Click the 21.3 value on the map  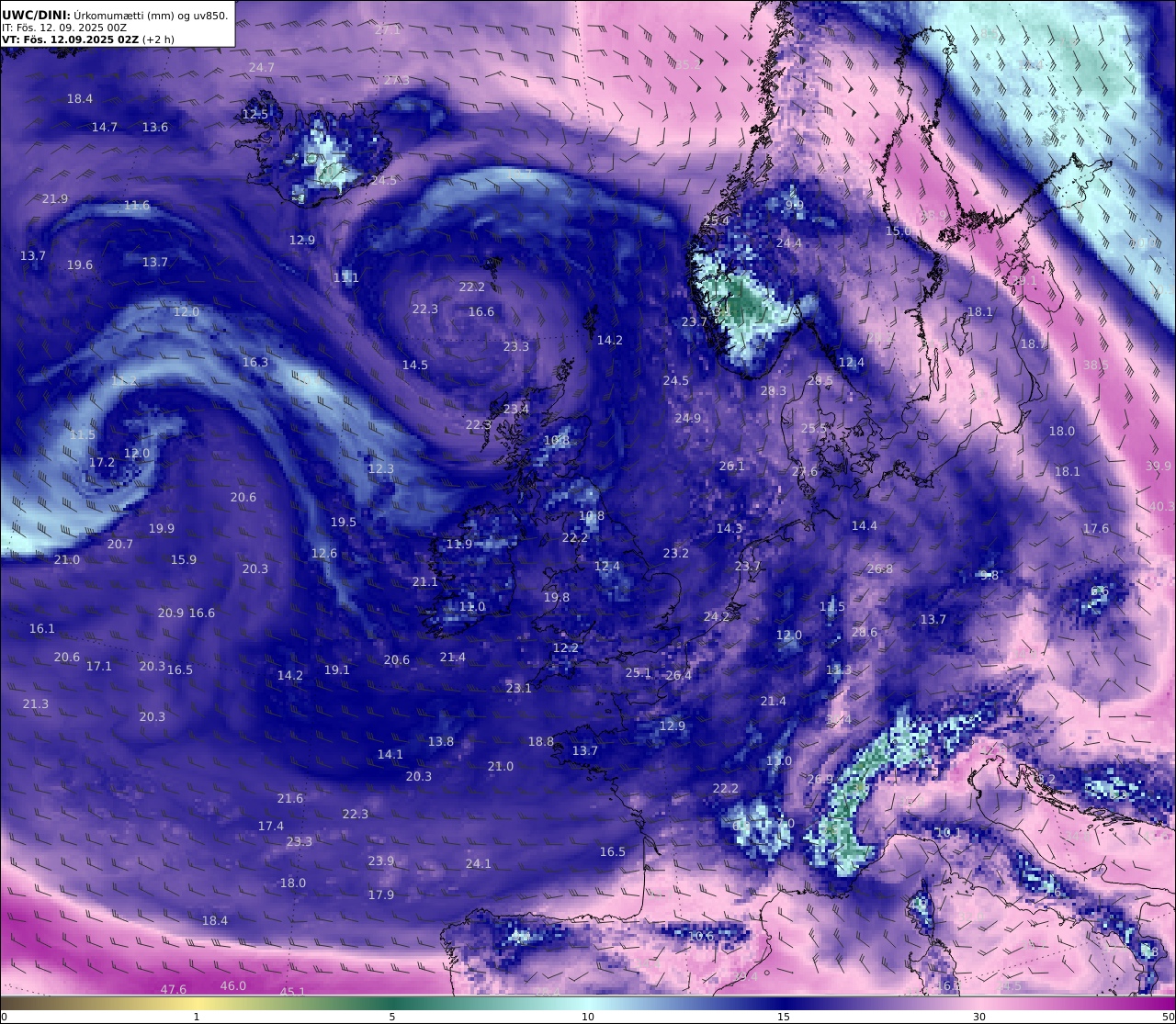[x=36, y=704]
